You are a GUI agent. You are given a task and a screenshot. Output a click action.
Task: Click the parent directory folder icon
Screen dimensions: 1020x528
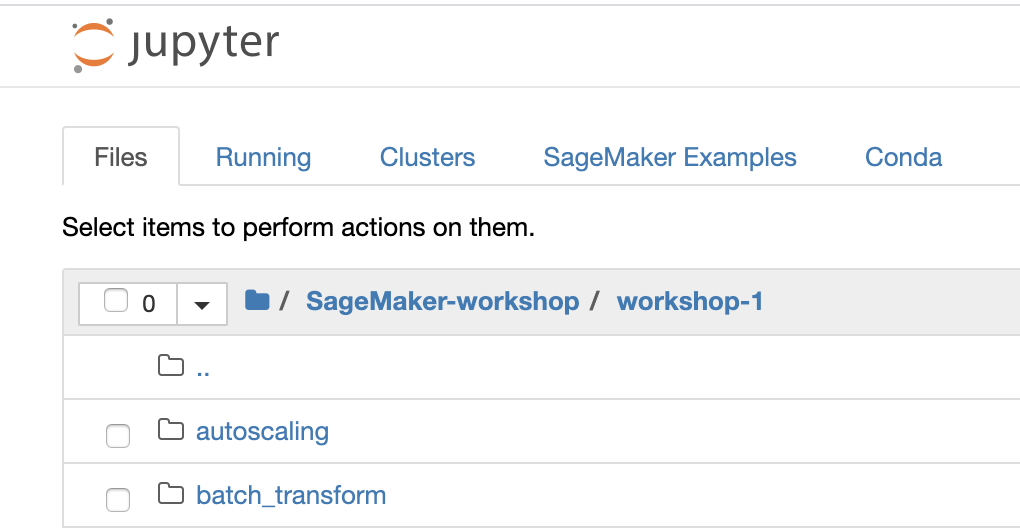pyautogui.click(x=170, y=366)
